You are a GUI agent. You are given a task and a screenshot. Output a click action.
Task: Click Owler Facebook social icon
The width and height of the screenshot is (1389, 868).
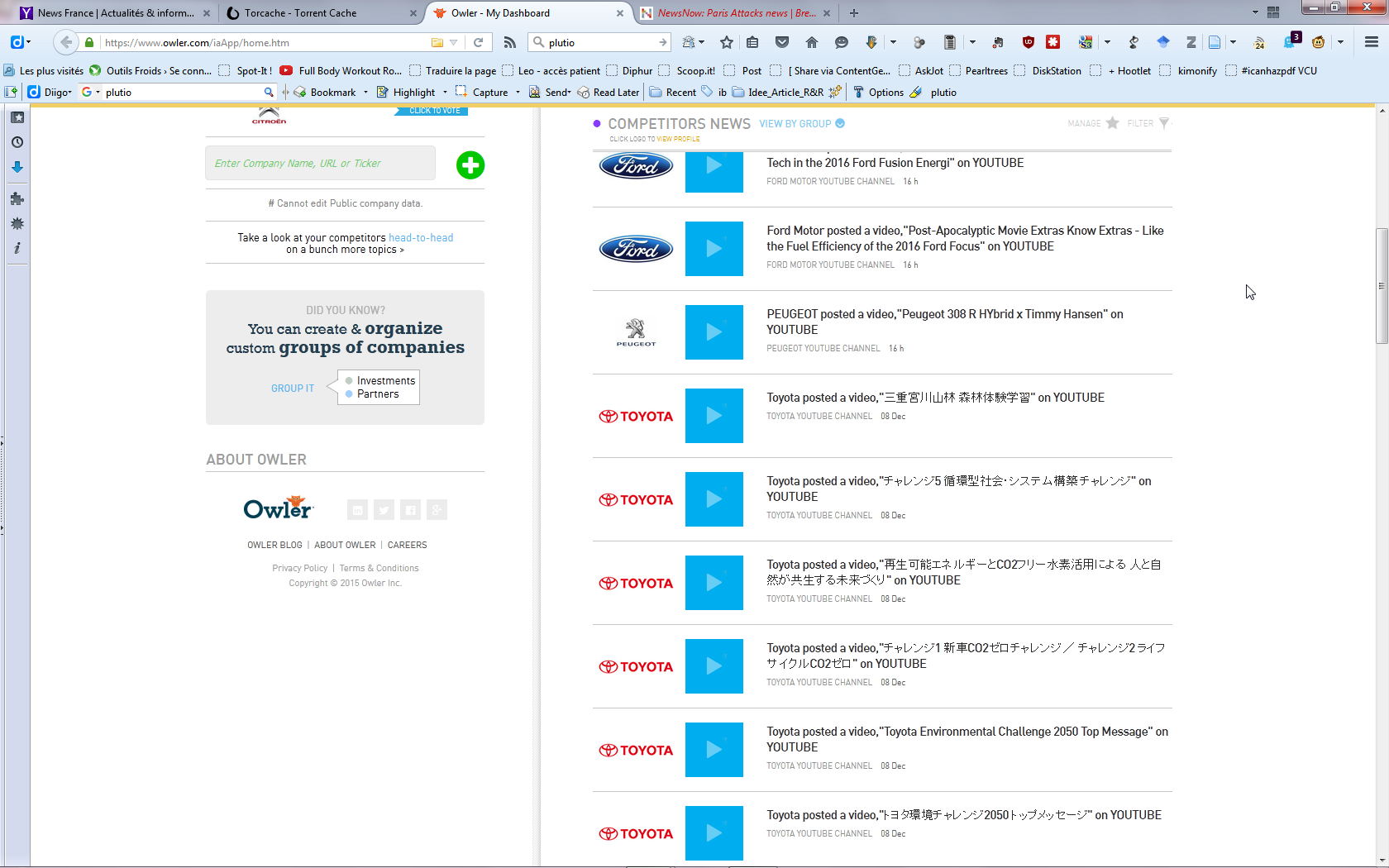[410, 510]
